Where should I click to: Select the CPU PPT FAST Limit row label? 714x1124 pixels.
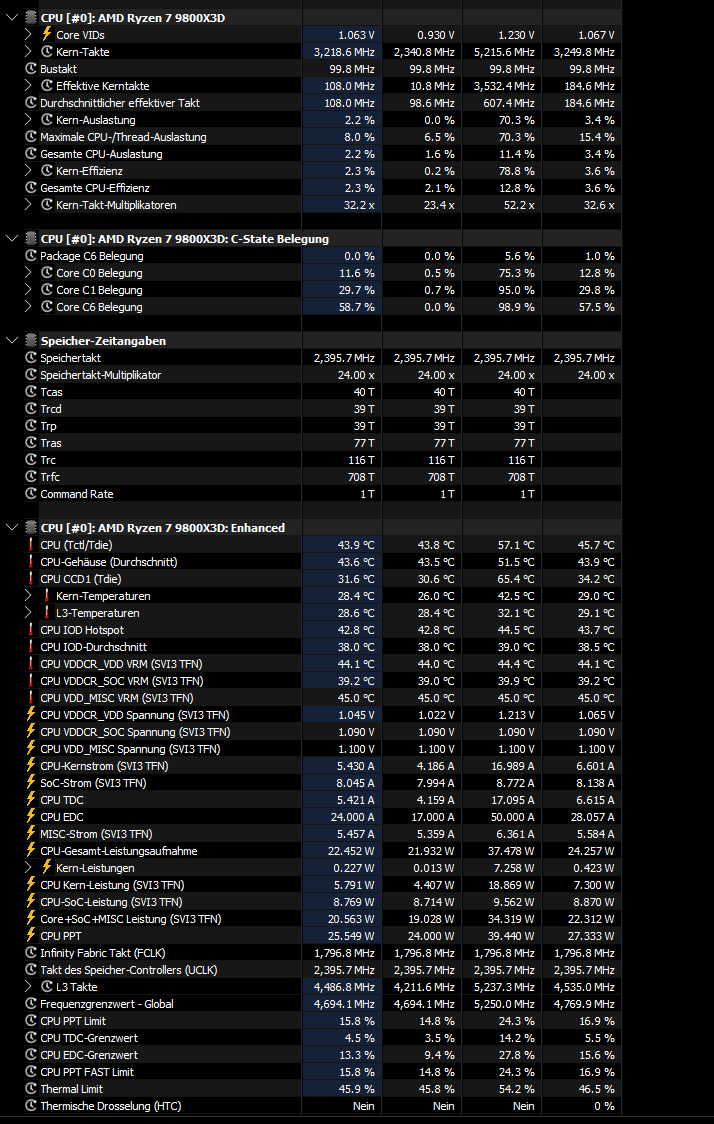click(x=87, y=1072)
